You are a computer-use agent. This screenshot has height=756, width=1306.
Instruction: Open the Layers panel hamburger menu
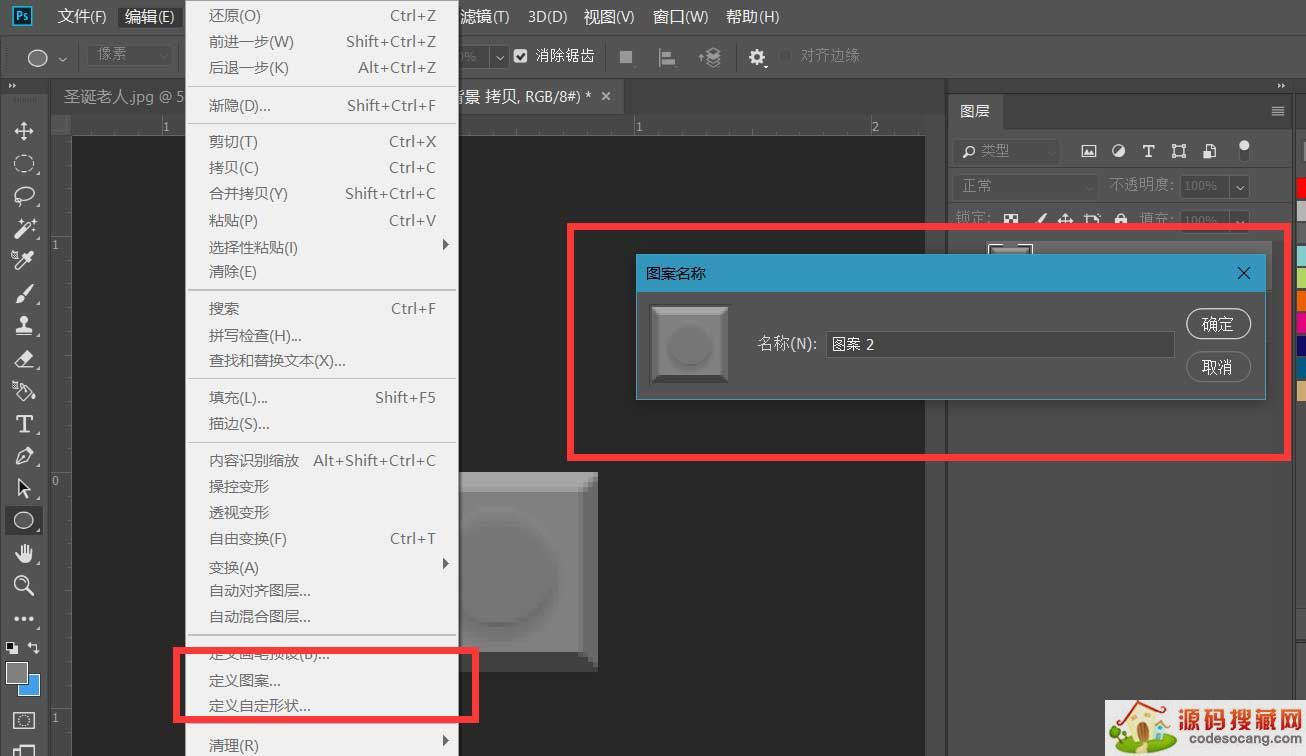pos(1277,111)
